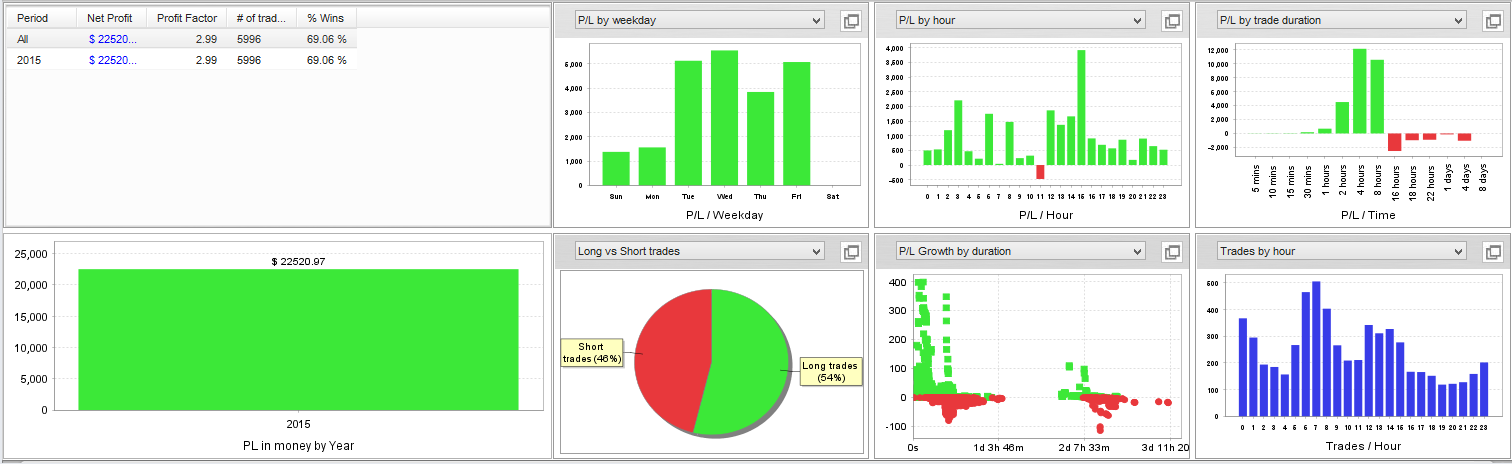Pop out the Trades by hour chart
This screenshot has height=464, width=1512.
[1492, 252]
